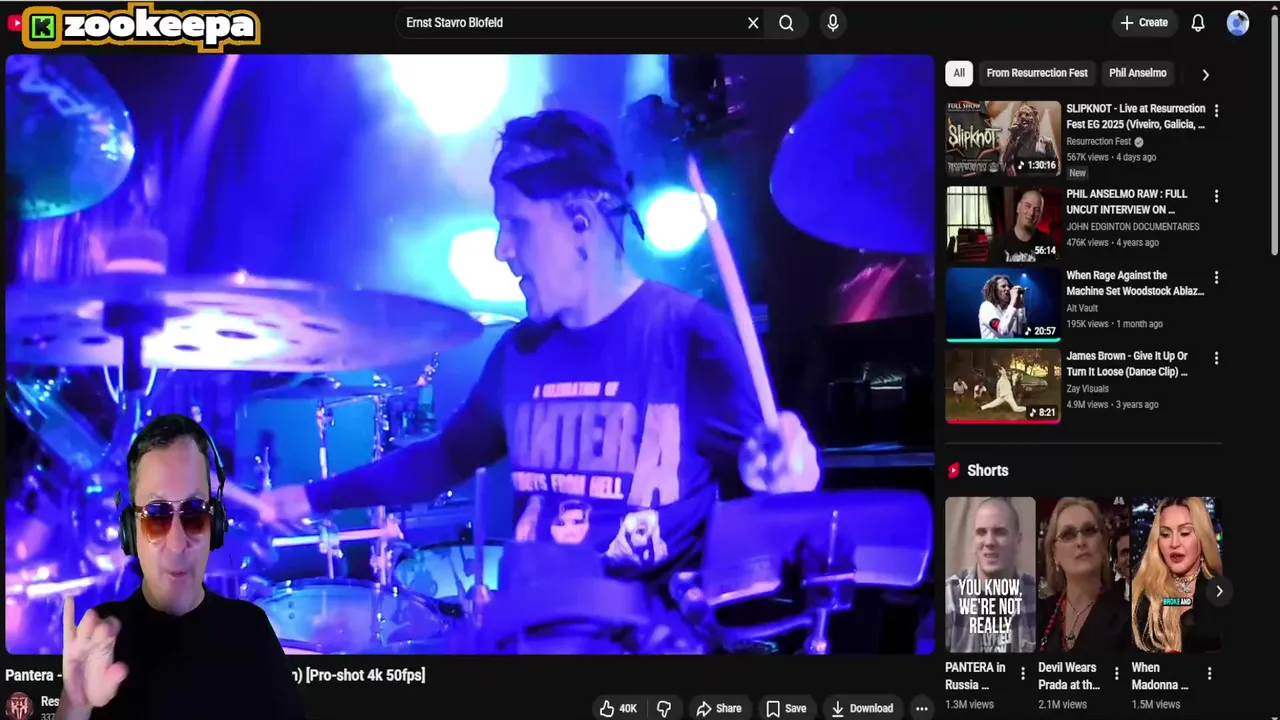Screen dimensions: 1280x720
Task: Open Rage Against the Machine Woodstock thumbnail
Action: [x=1003, y=304]
